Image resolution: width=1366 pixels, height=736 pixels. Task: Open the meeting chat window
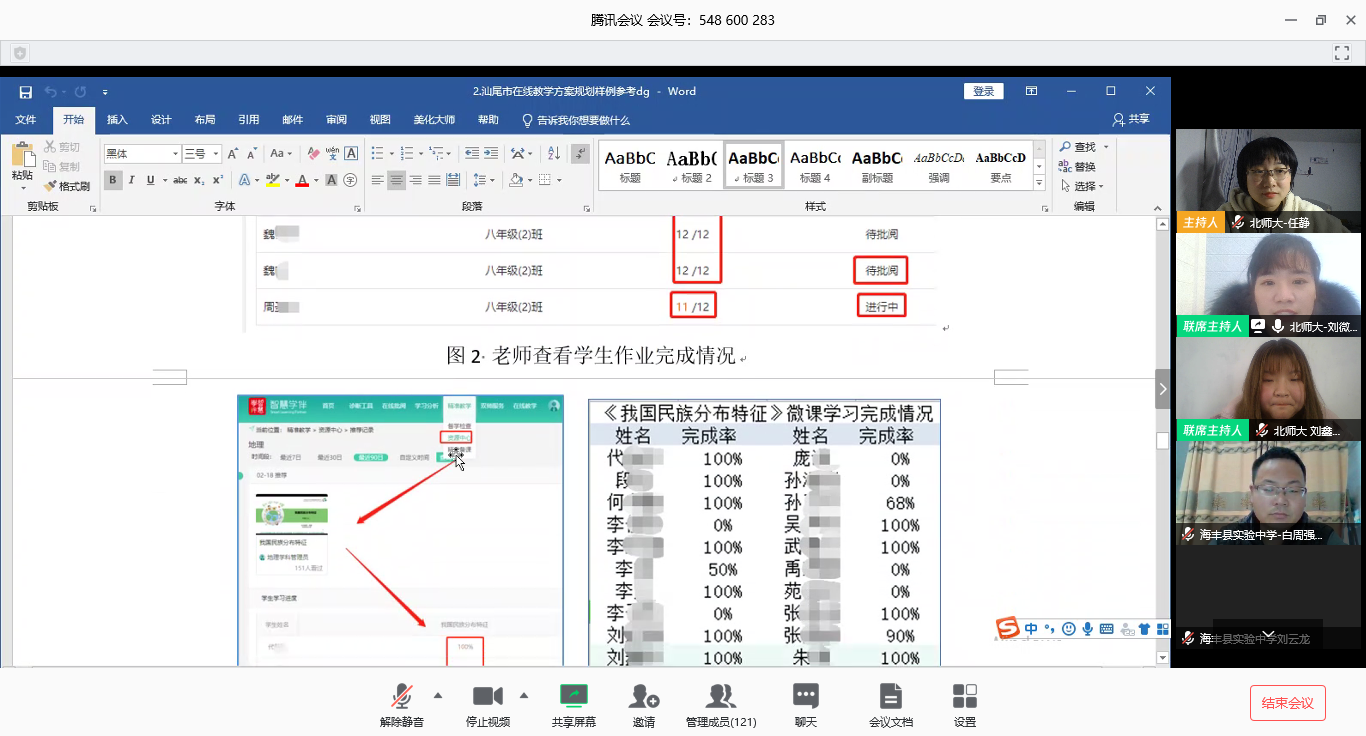805,704
